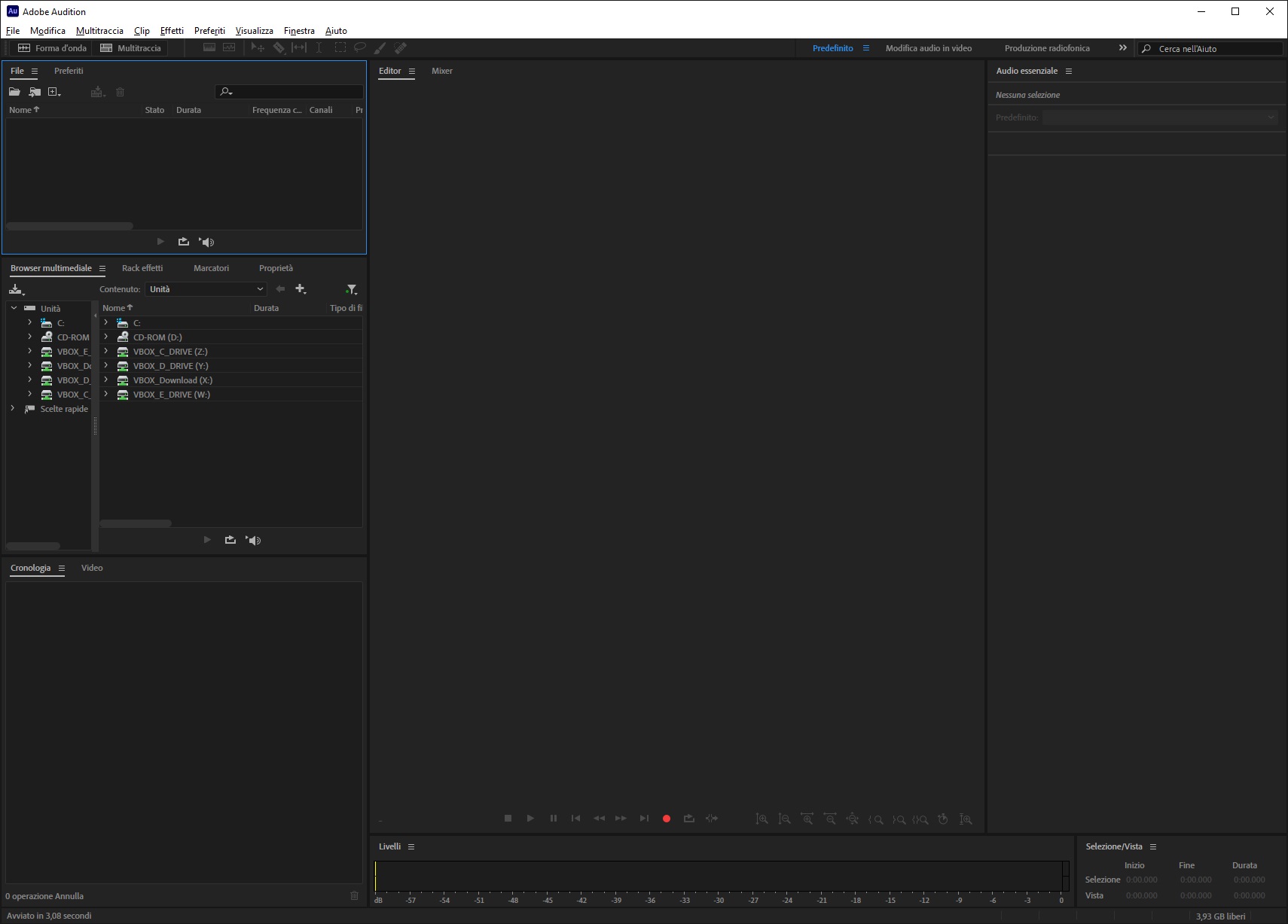Click the go to next transport button
This screenshot has height=924, width=1288.
tap(644, 819)
